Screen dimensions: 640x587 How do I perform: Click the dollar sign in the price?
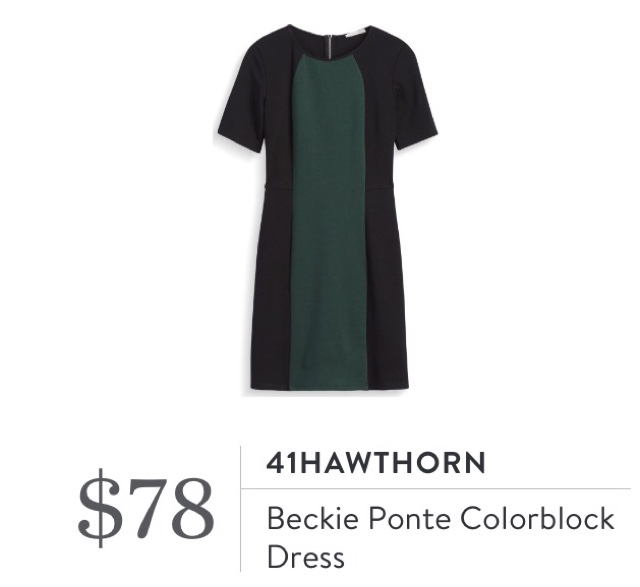[95, 508]
